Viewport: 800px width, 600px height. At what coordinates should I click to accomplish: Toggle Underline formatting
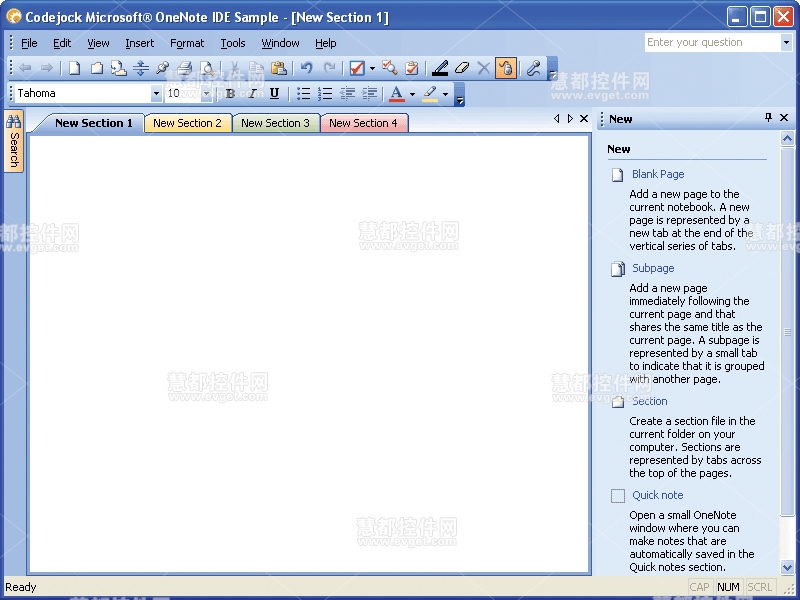274,93
